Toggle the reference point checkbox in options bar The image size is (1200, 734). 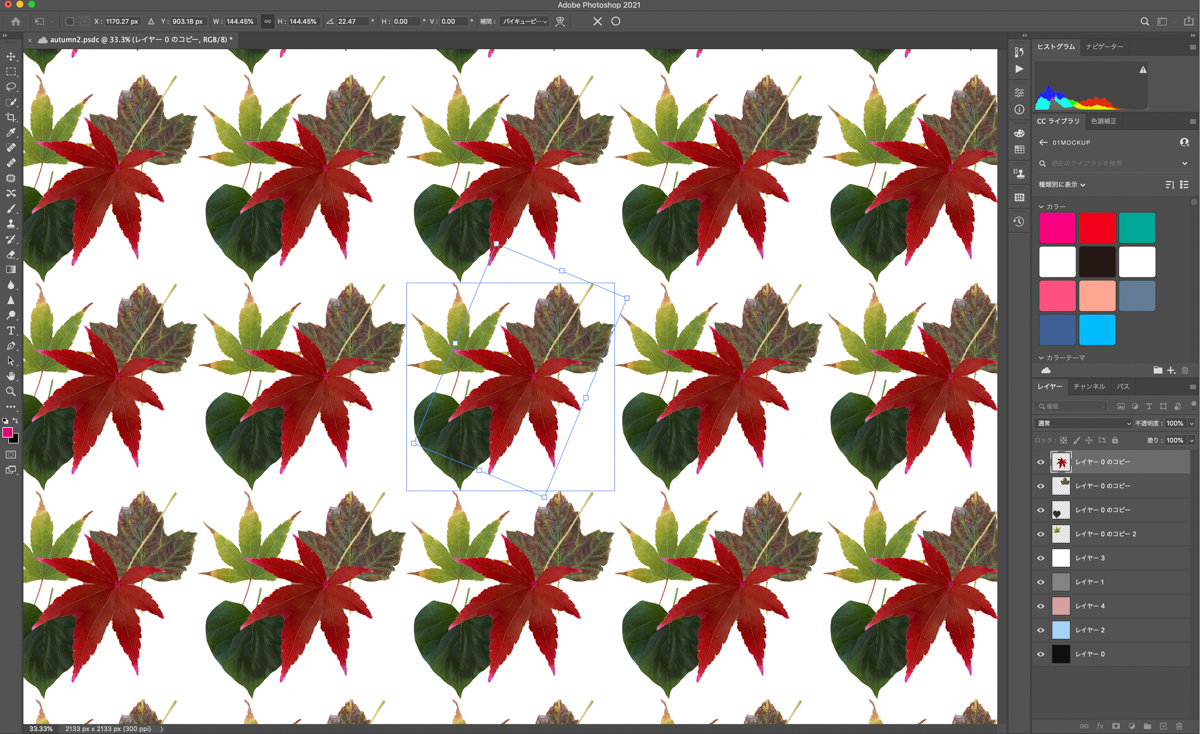click(69, 21)
